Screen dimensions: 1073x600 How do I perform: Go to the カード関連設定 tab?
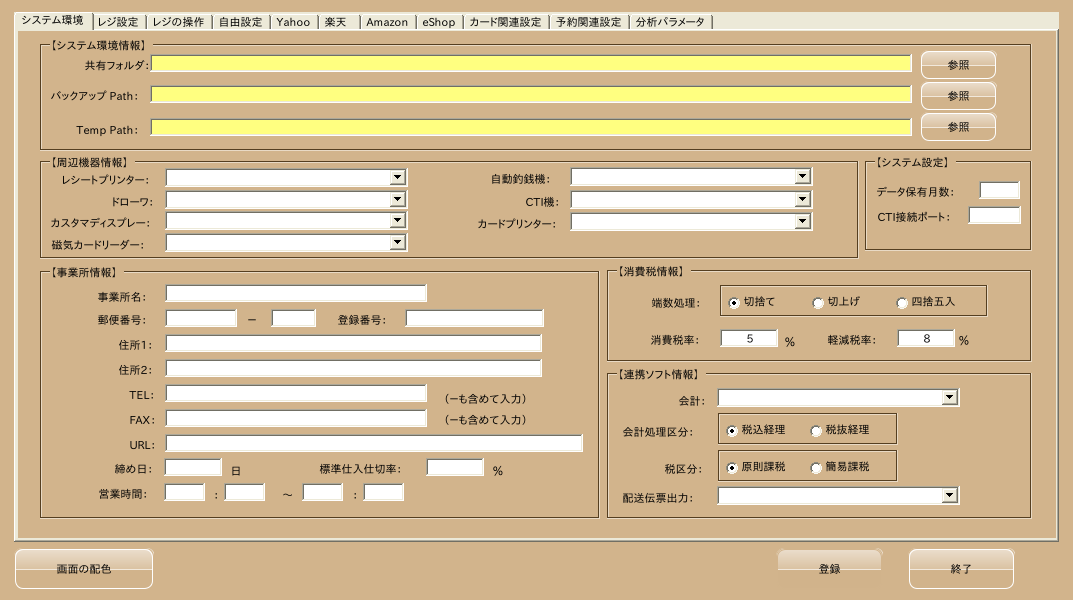tap(506, 22)
